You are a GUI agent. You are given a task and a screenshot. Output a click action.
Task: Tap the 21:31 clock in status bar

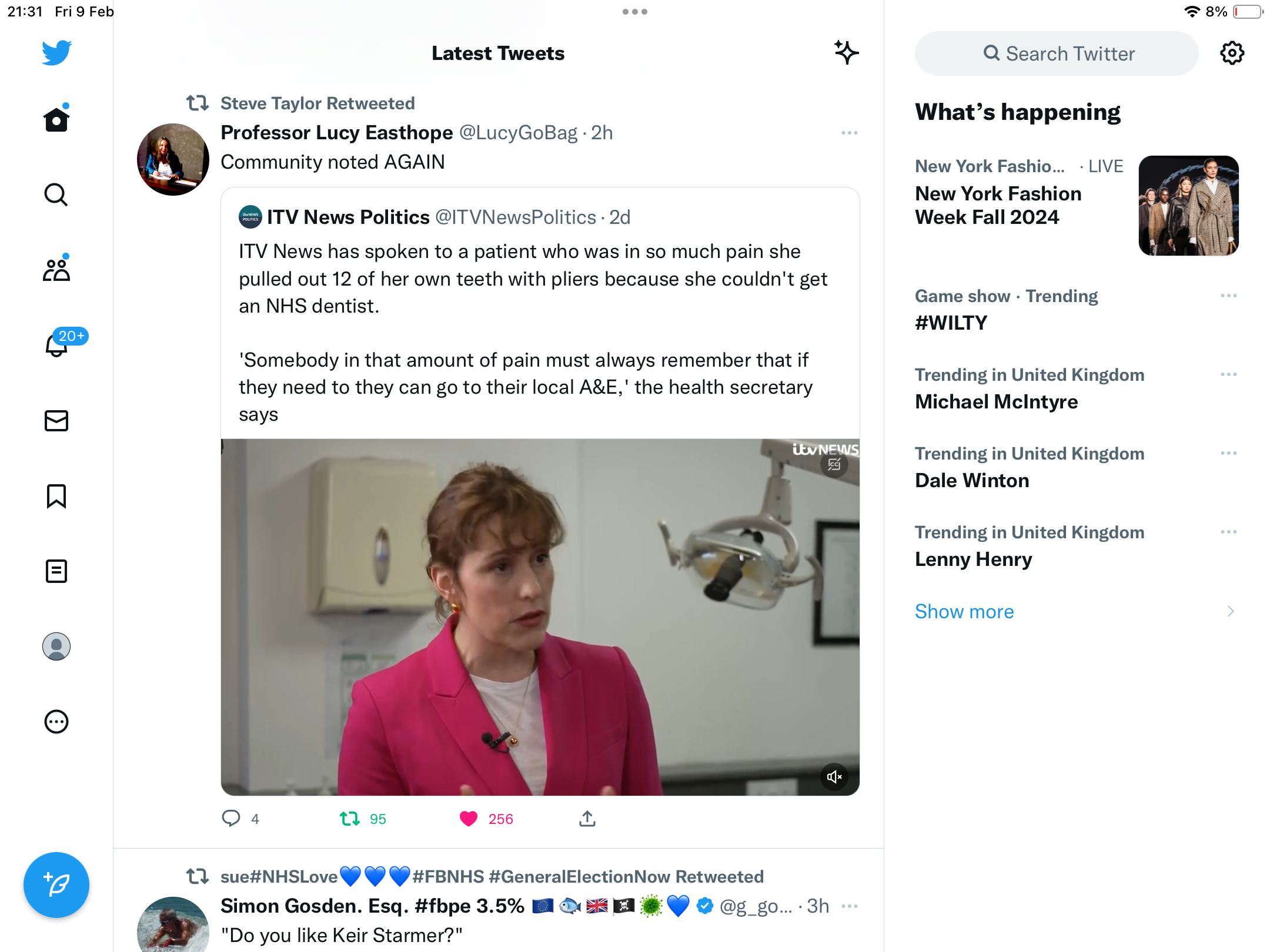[25, 12]
